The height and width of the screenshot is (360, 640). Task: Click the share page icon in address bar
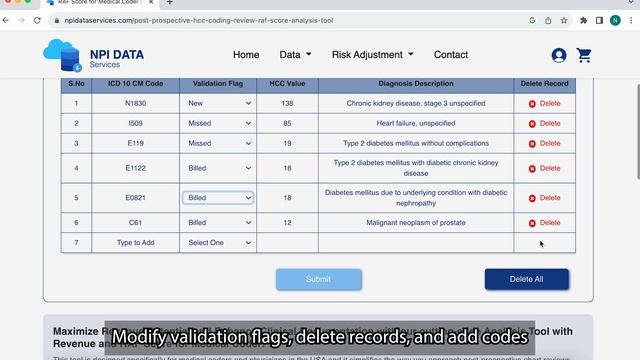(x=548, y=20)
